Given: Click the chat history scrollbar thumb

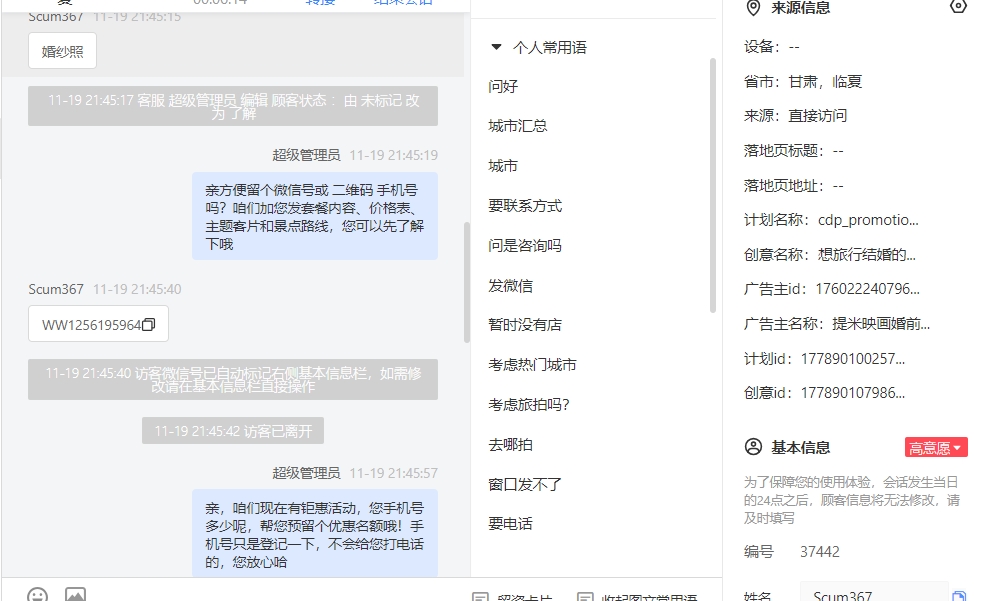Looking at the screenshot, I should click(467, 282).
